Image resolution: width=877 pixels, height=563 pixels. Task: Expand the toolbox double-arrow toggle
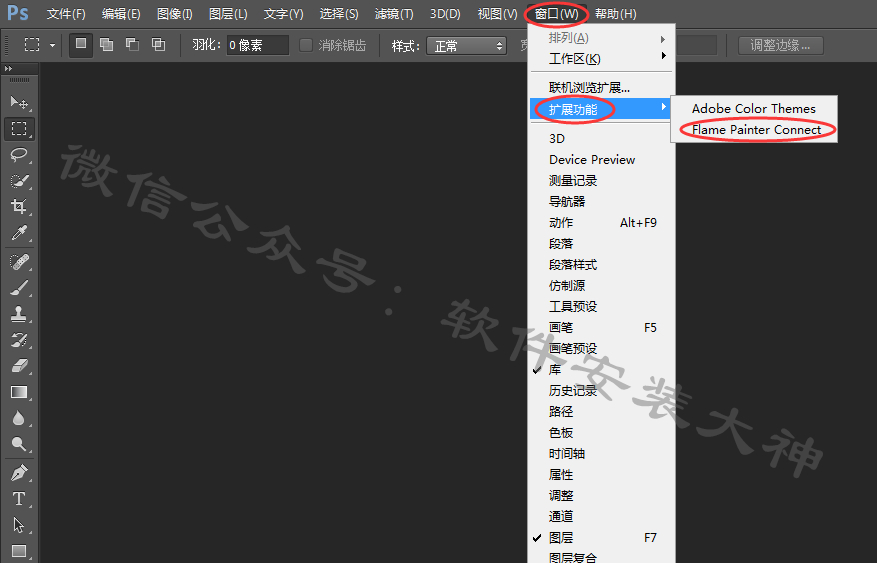point(8,68)
